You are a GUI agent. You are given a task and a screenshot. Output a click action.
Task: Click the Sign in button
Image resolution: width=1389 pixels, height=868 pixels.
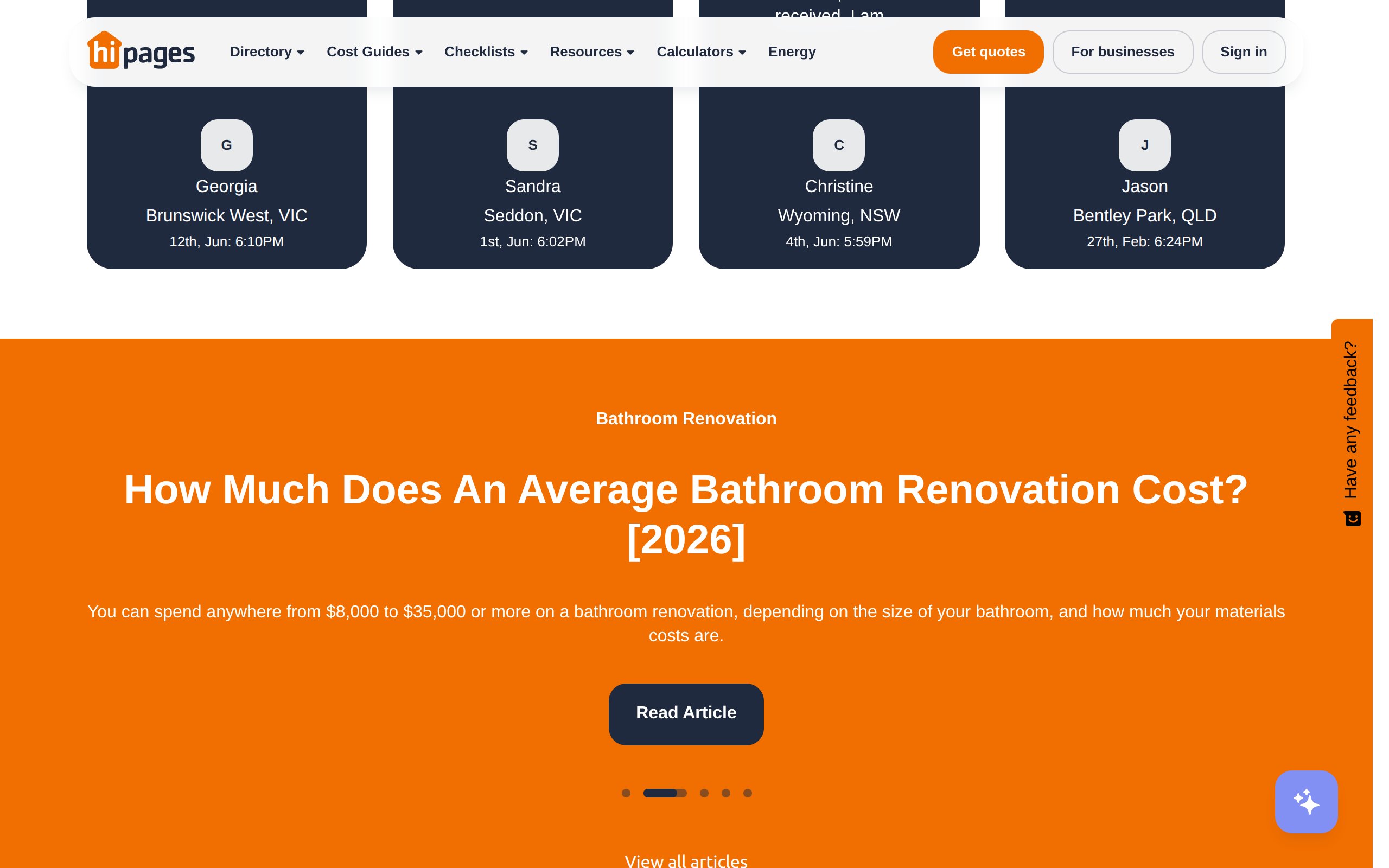[1243, 52]
